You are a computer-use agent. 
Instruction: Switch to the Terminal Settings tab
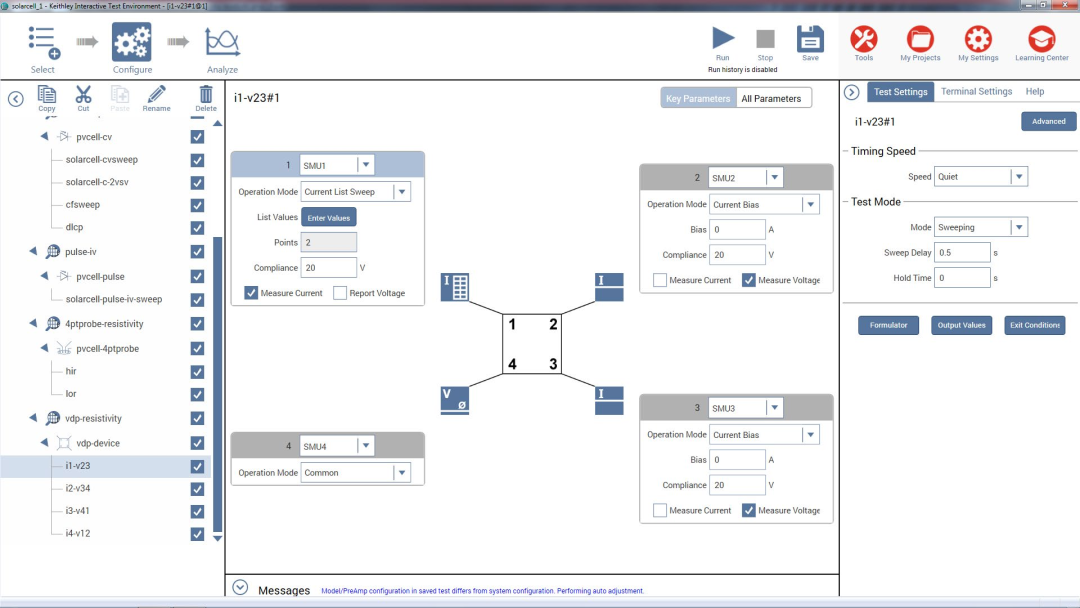pyautogui.click(x=976, y=91)
